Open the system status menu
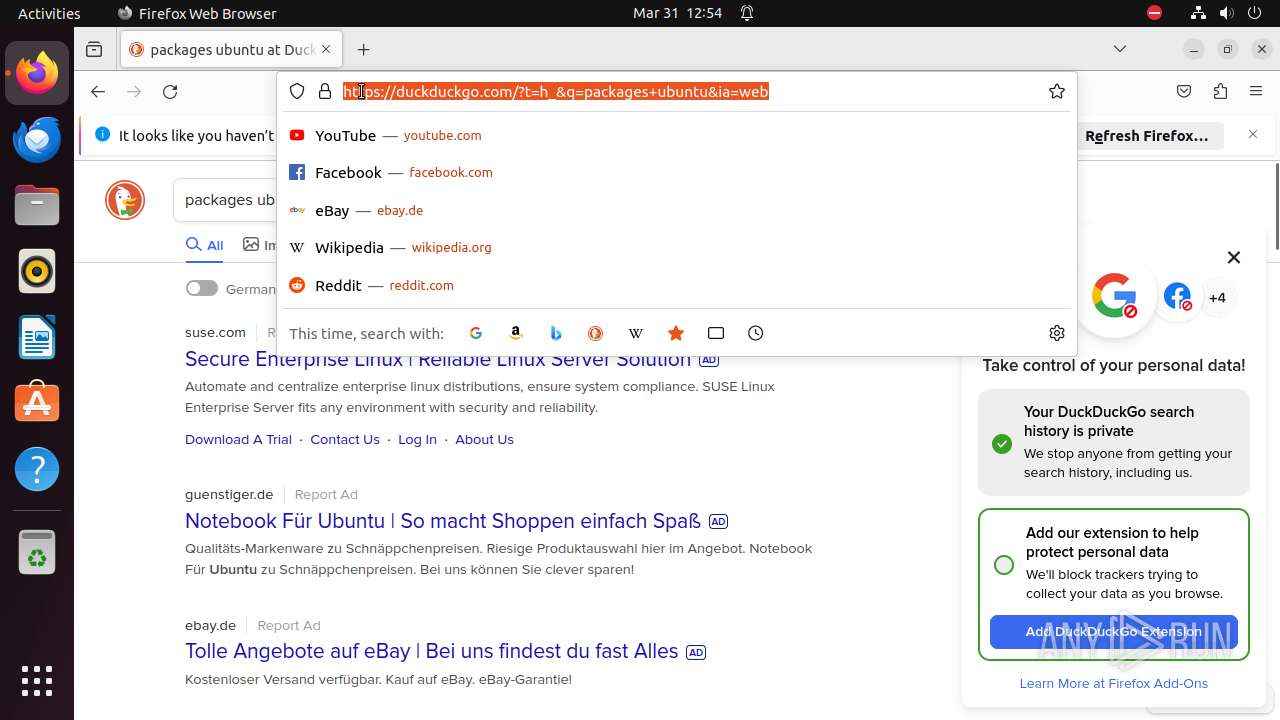1280x720 pixels. pyautogui.click(x=1227, y=13)
